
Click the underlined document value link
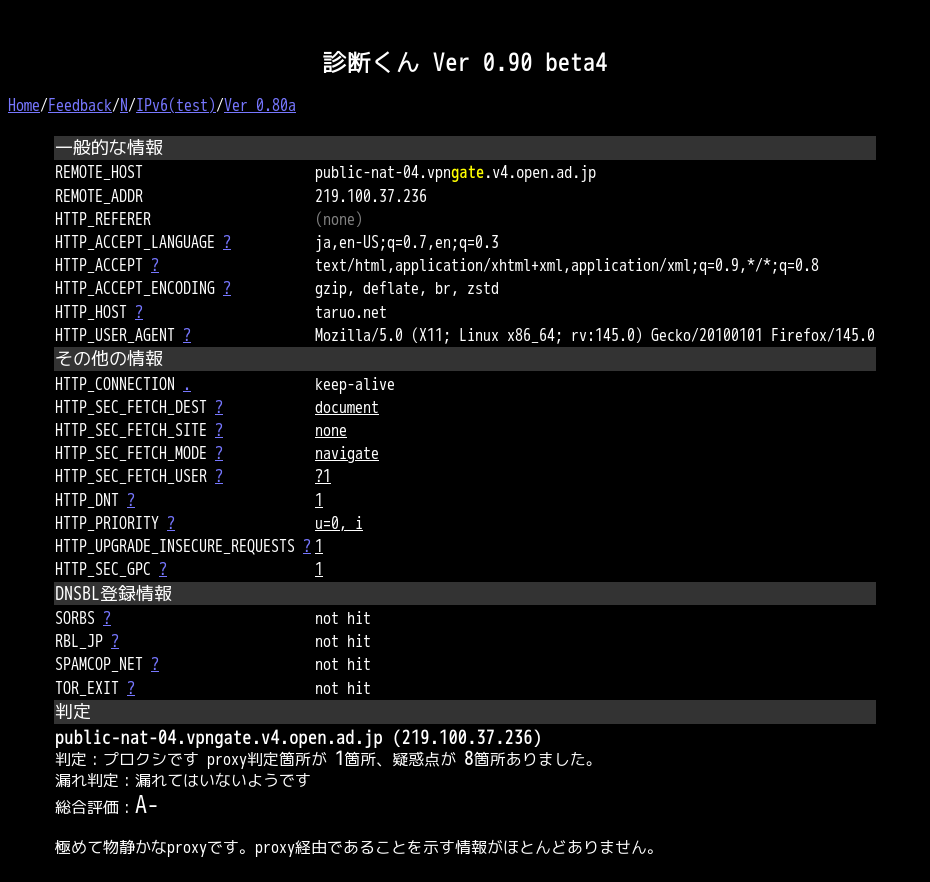tap(346, 407)
